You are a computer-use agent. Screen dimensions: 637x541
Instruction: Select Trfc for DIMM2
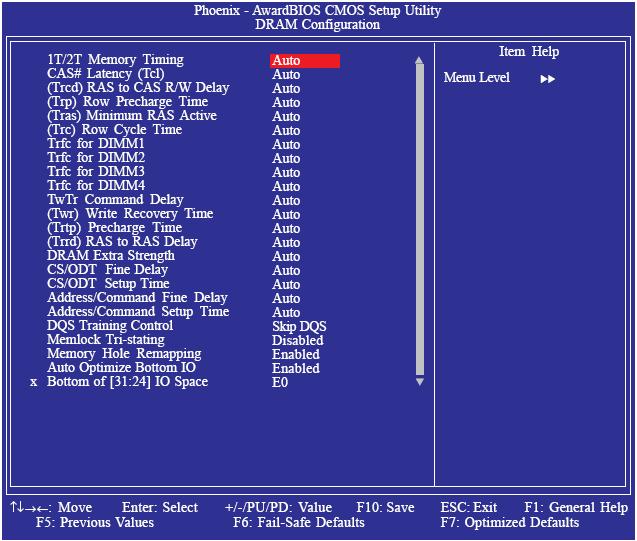point(96,158)
